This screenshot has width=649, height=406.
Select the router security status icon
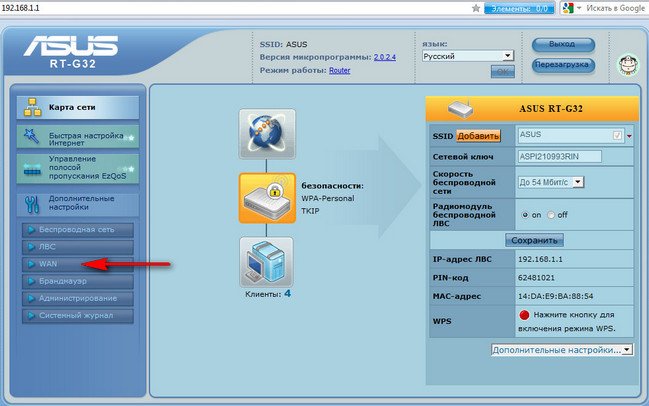tap(267, 197)
